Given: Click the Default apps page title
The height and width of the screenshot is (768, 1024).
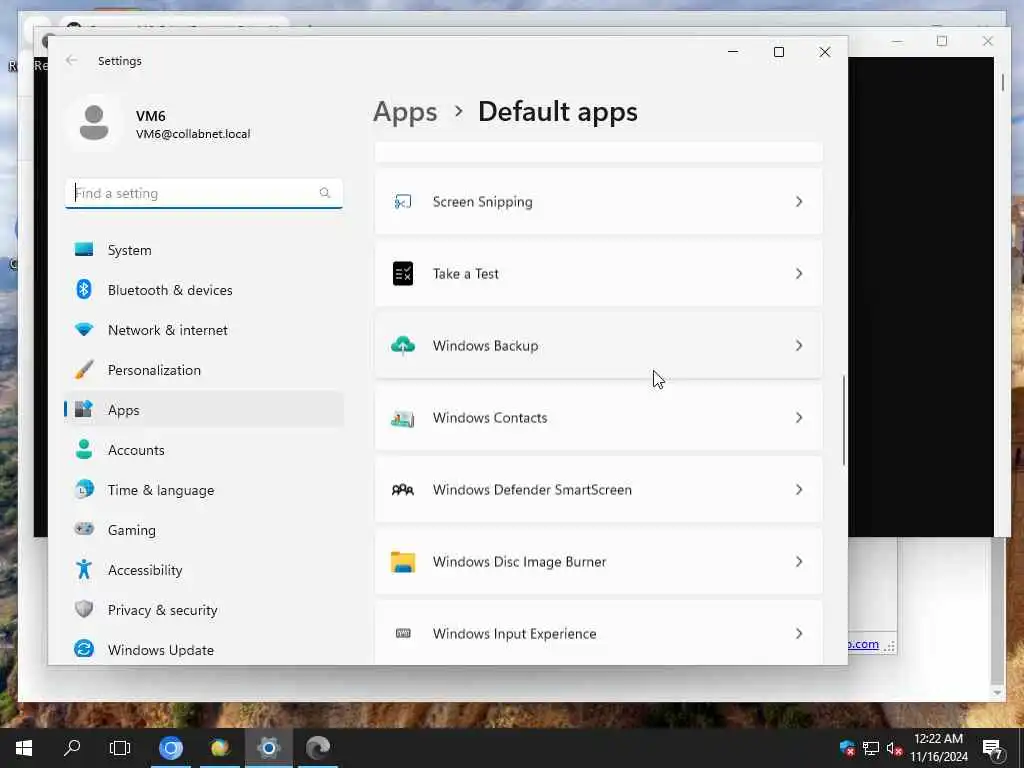Looking at the screenshot, I should coord(558,112).
